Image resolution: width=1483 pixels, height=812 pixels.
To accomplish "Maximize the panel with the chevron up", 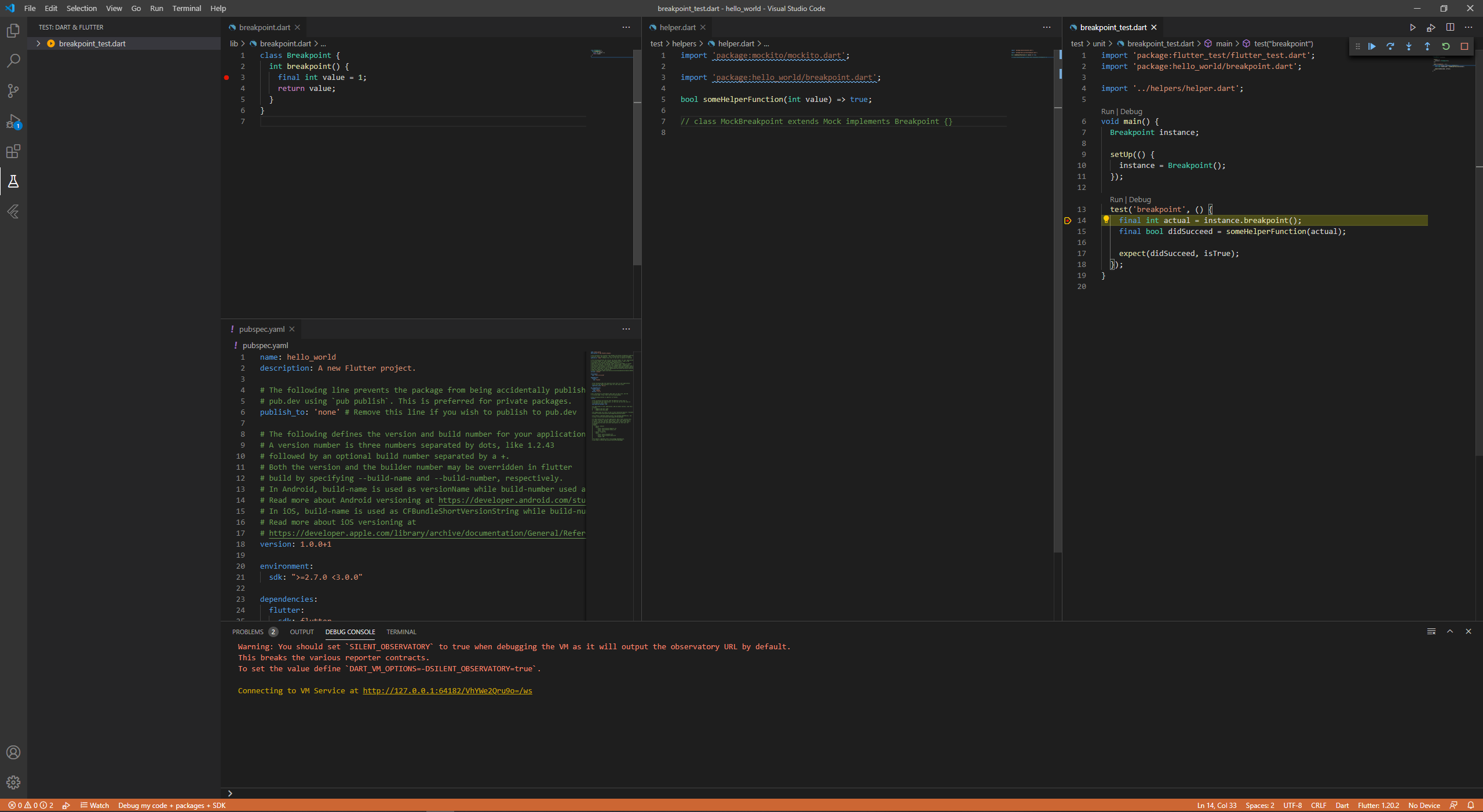I will pos(1450,631).
